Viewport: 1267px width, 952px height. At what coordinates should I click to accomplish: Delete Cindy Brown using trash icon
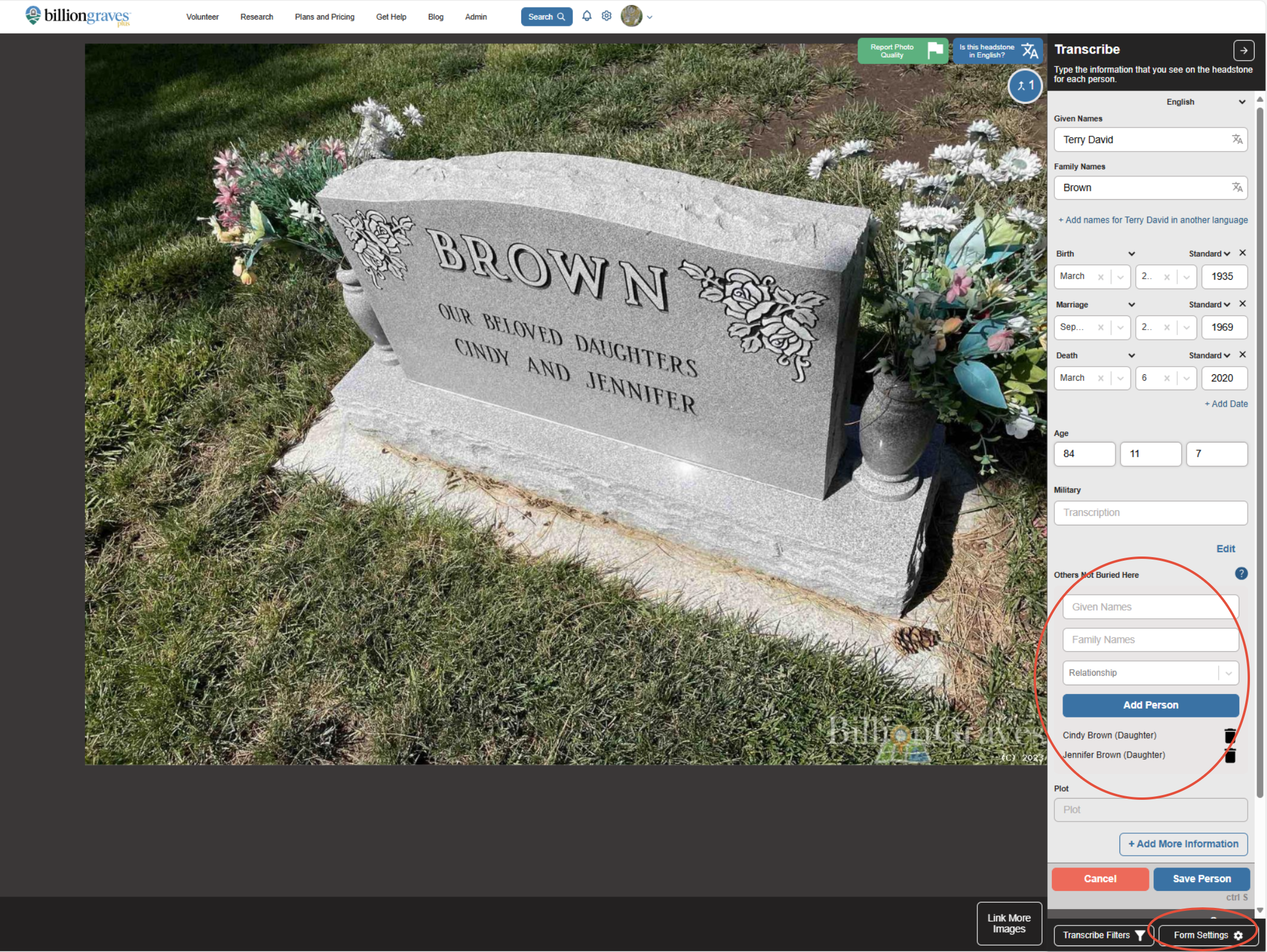(1229, 736)
